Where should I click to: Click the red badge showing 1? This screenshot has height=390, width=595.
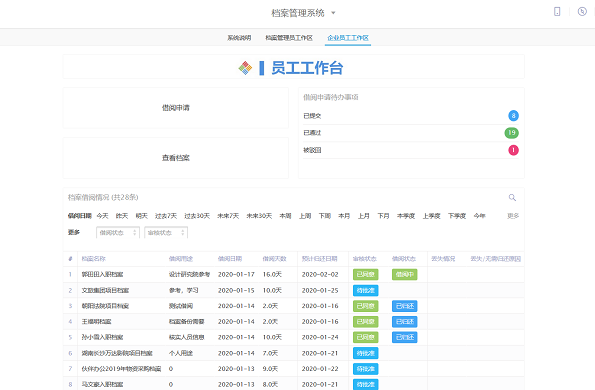pos(513,150)
